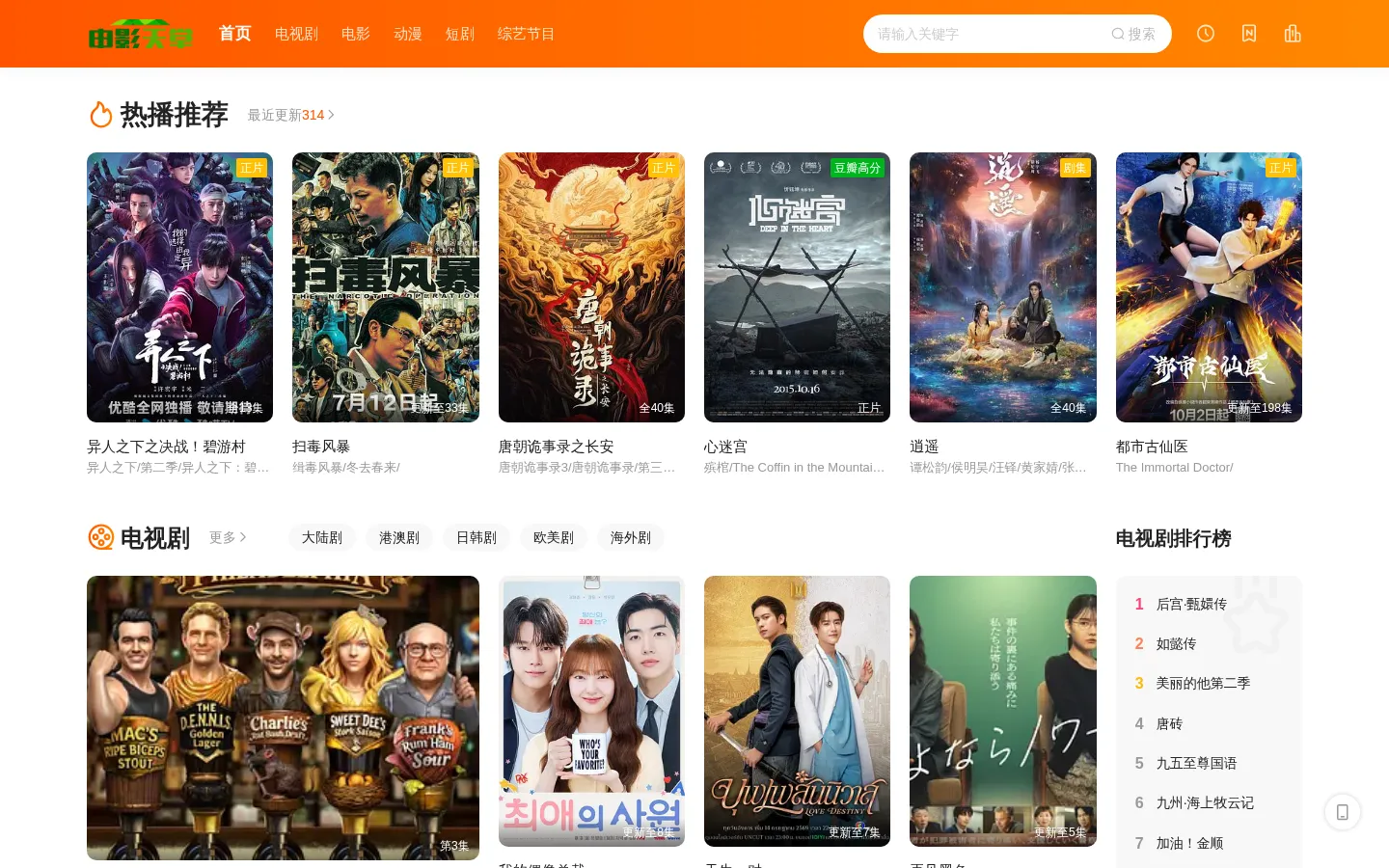Viewport: 1389px width, 868px height.
Task: Click the title 扫毒风暴
Action: [321, 447]
